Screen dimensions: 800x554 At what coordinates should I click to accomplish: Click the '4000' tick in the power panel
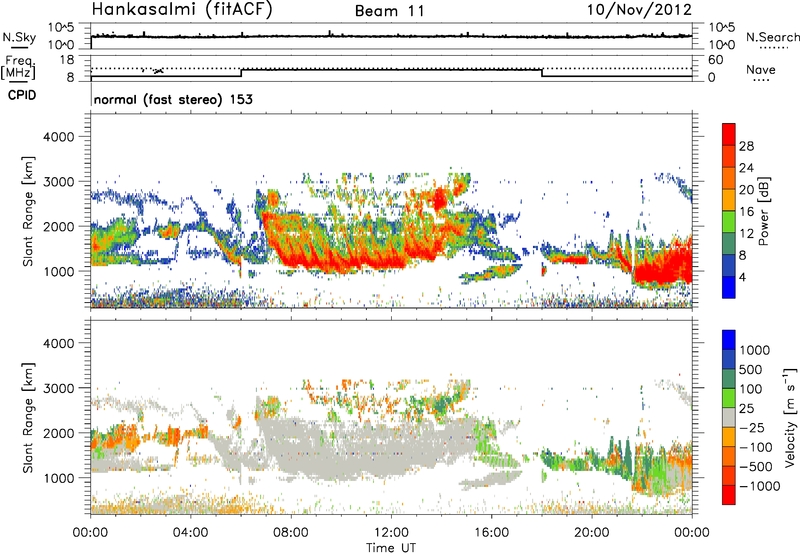pos(59,137)
